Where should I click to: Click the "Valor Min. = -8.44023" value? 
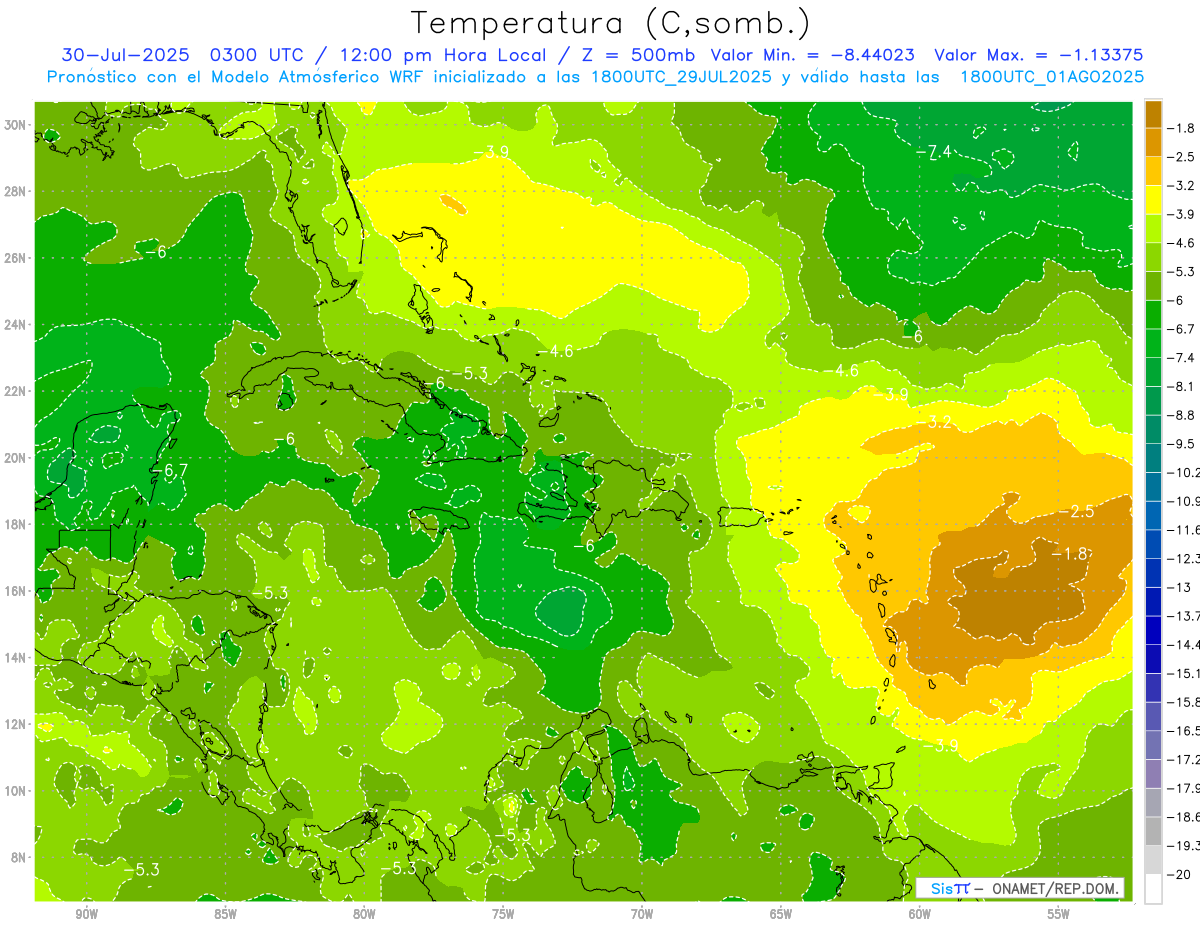pyautogui.click(x=812, y=55)
